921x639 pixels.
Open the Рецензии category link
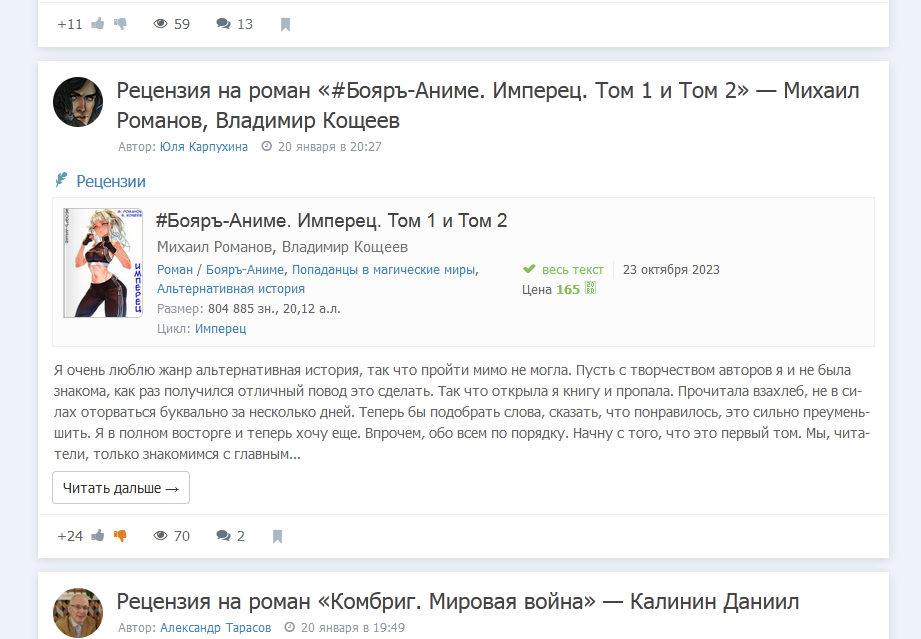pyautogui.click(x=110, y=181)
